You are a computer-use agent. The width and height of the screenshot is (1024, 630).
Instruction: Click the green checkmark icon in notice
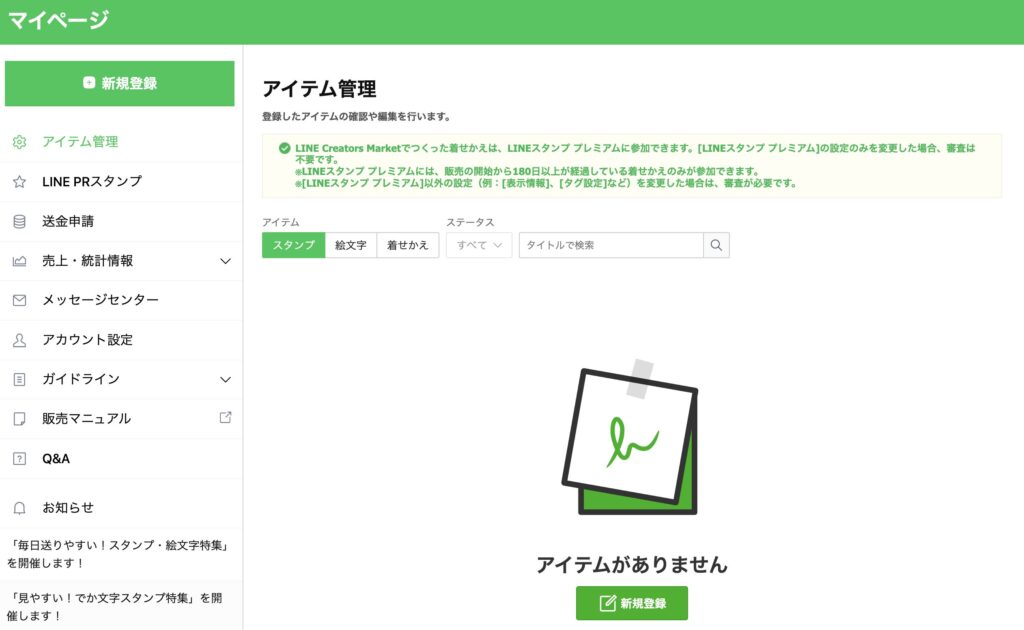pos(285,148)
